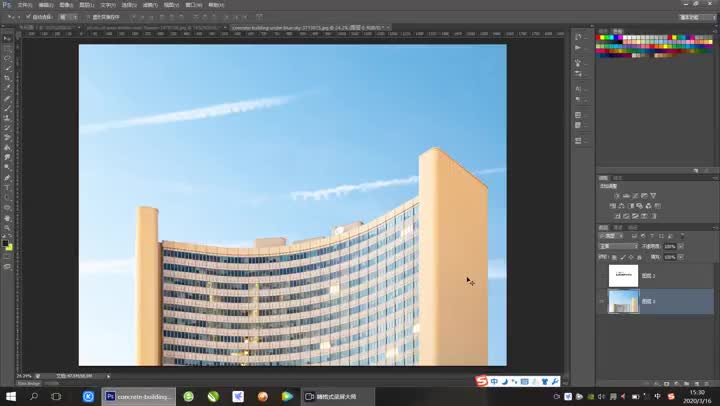Select the Crop tool
Screen dimensions: 720x406
tap(7, 77)
